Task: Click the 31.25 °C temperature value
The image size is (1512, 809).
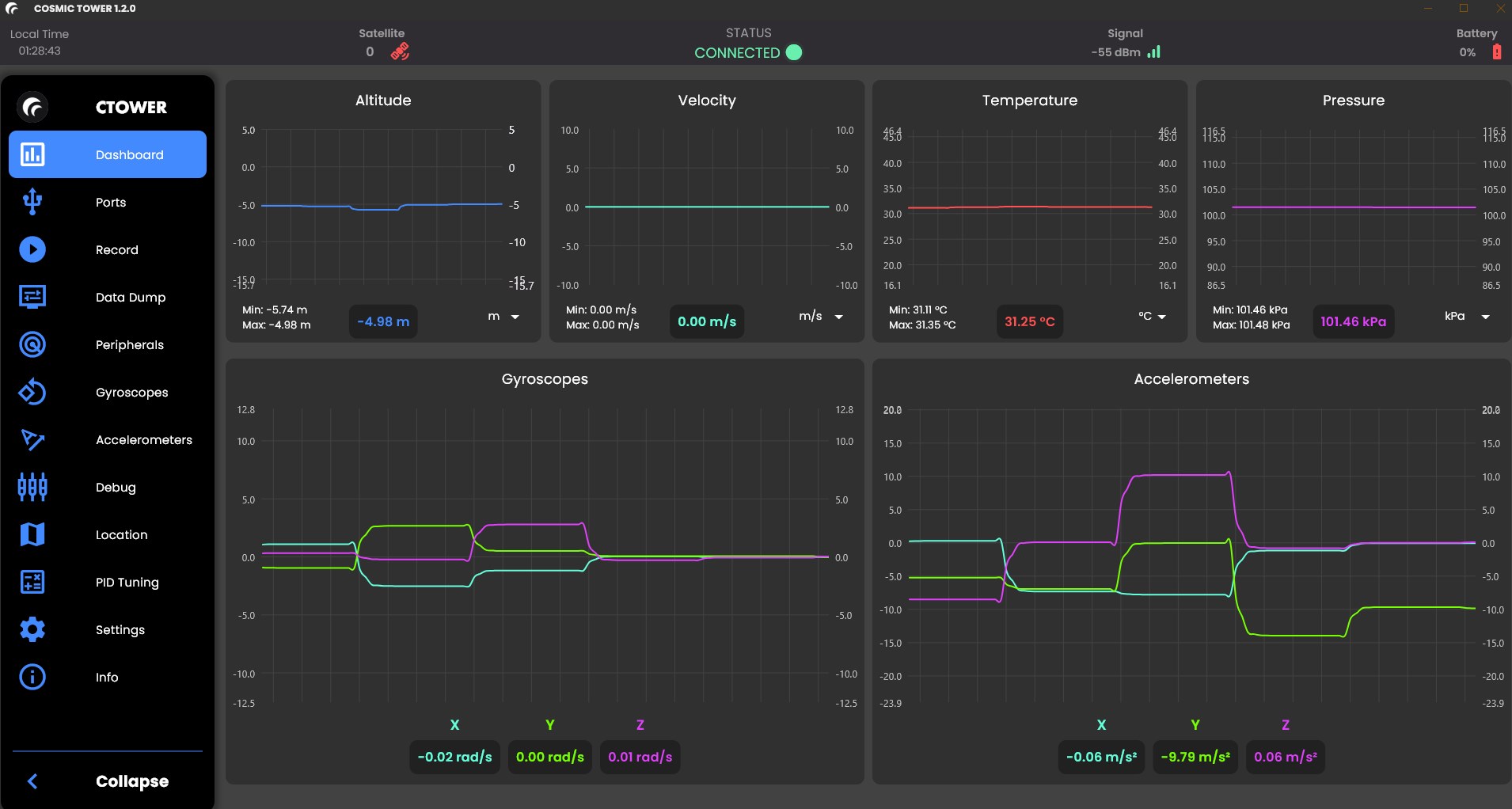Action: click(x=1029, y=321)
